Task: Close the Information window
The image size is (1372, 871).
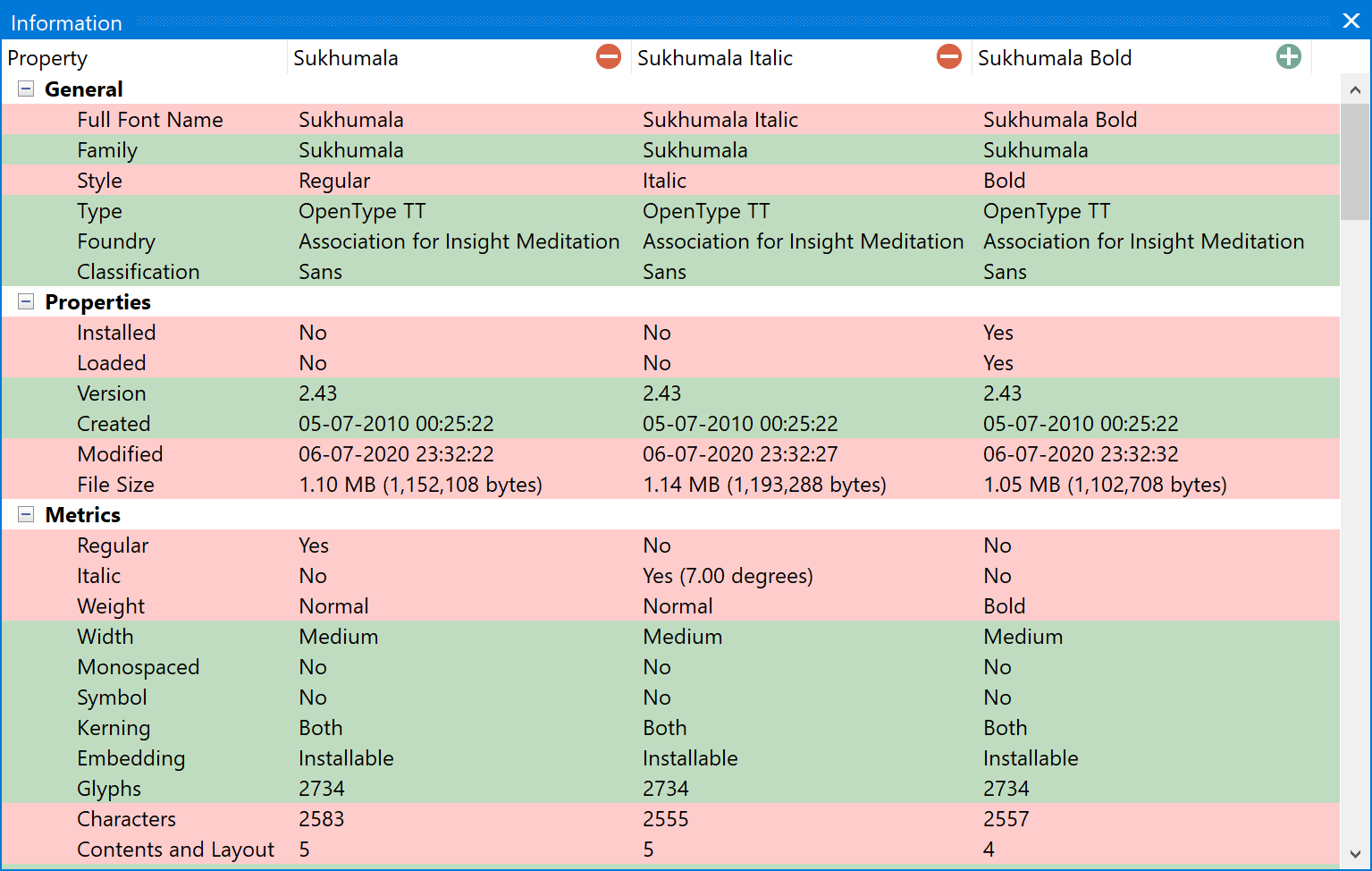Action: click(1351, 21)
